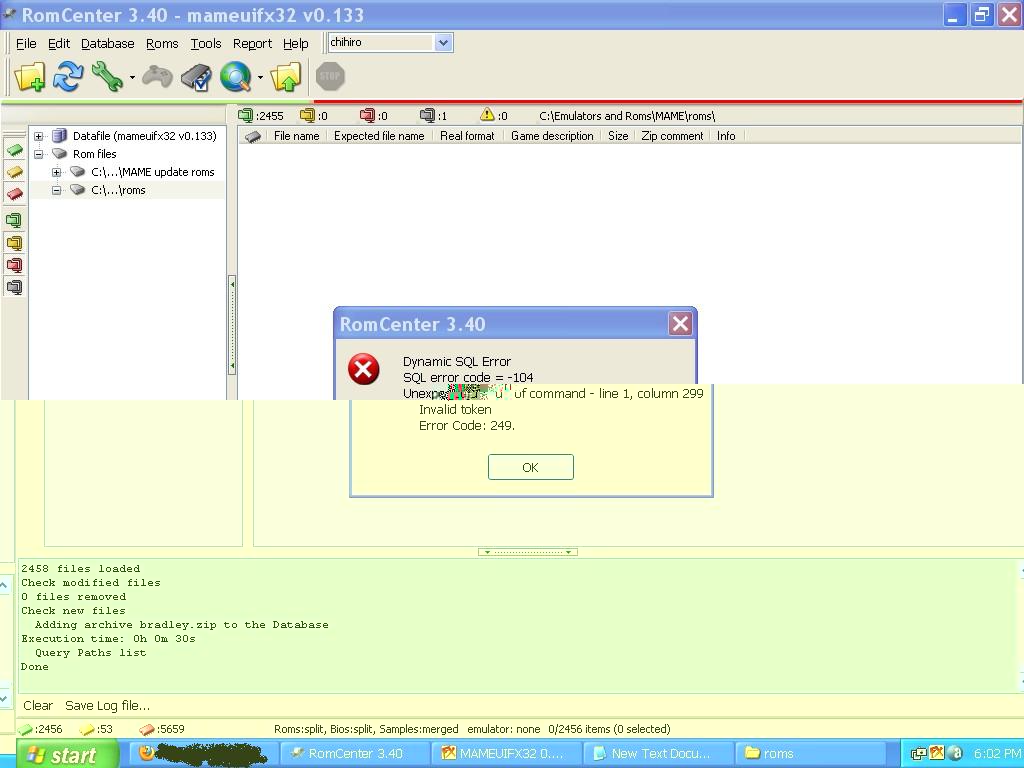
Task: Select the green wrench fix tool
Action: tap(106, 77)
